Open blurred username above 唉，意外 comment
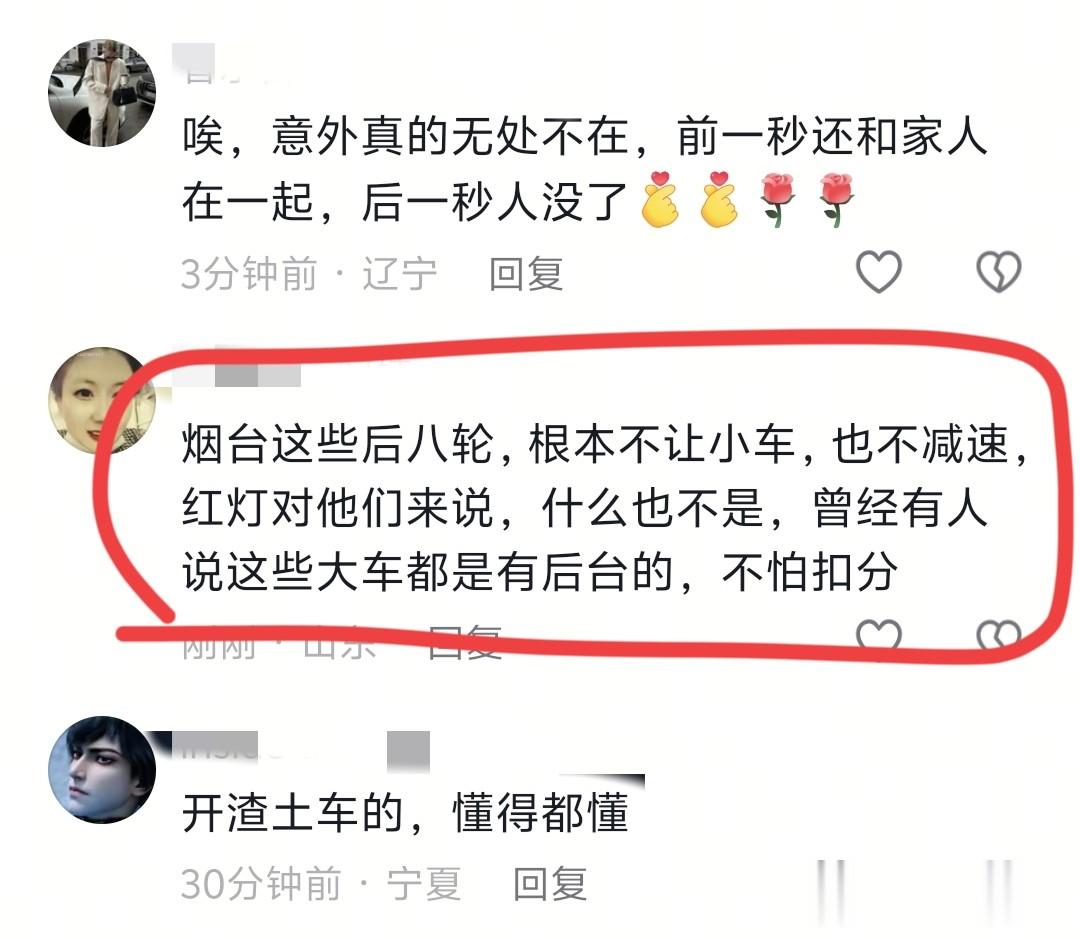 tap(207, 63)
